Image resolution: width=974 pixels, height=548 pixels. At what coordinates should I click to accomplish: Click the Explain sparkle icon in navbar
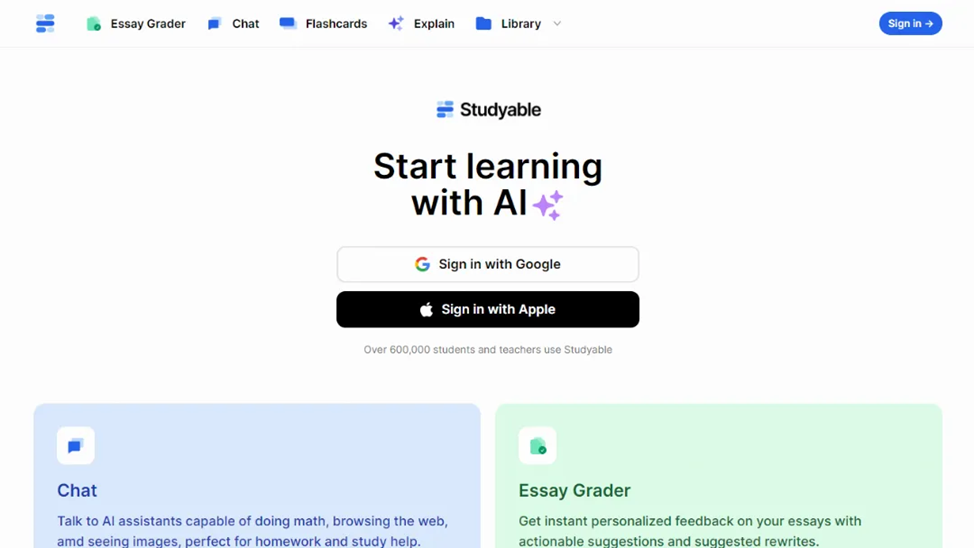(396, 24)
